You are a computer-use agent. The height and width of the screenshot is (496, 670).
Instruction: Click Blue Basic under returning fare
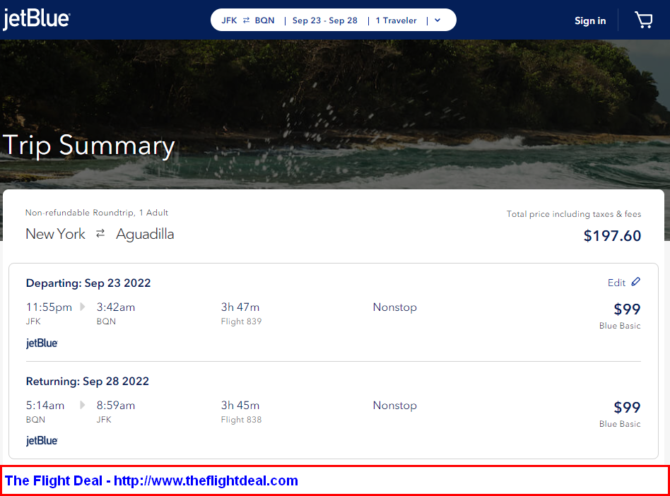pos(620,424)
